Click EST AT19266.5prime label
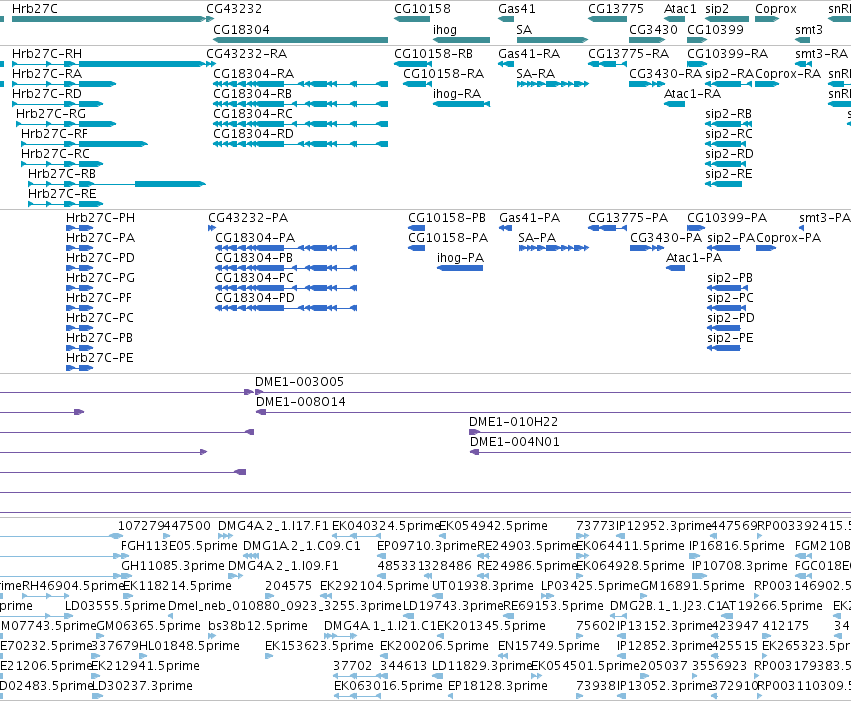Screen dimensions: 851x701 click(771, 606)
